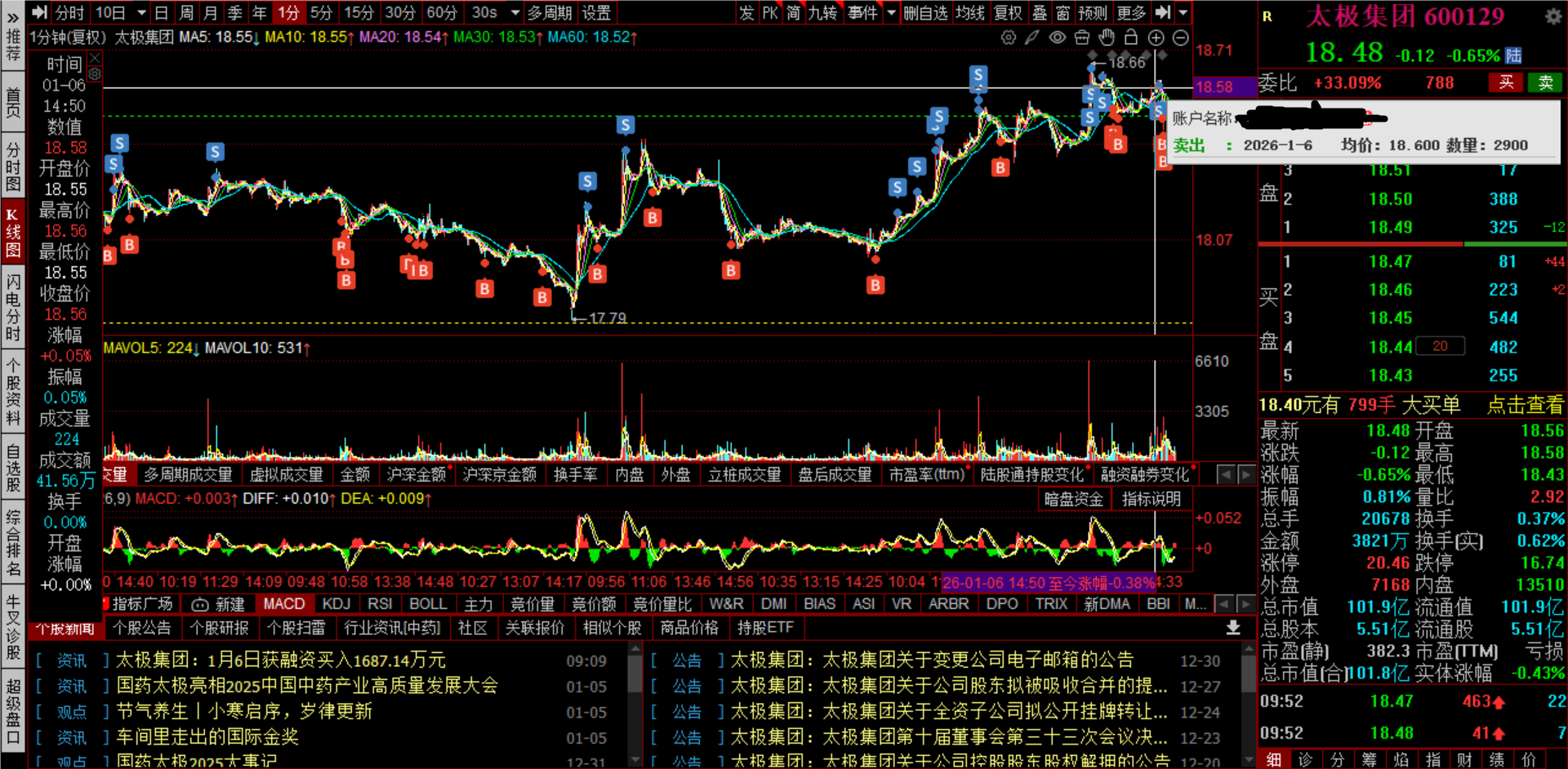Switch chart to 15分 period
This screenshot has width=1568, height=769.
coord(359,12)
